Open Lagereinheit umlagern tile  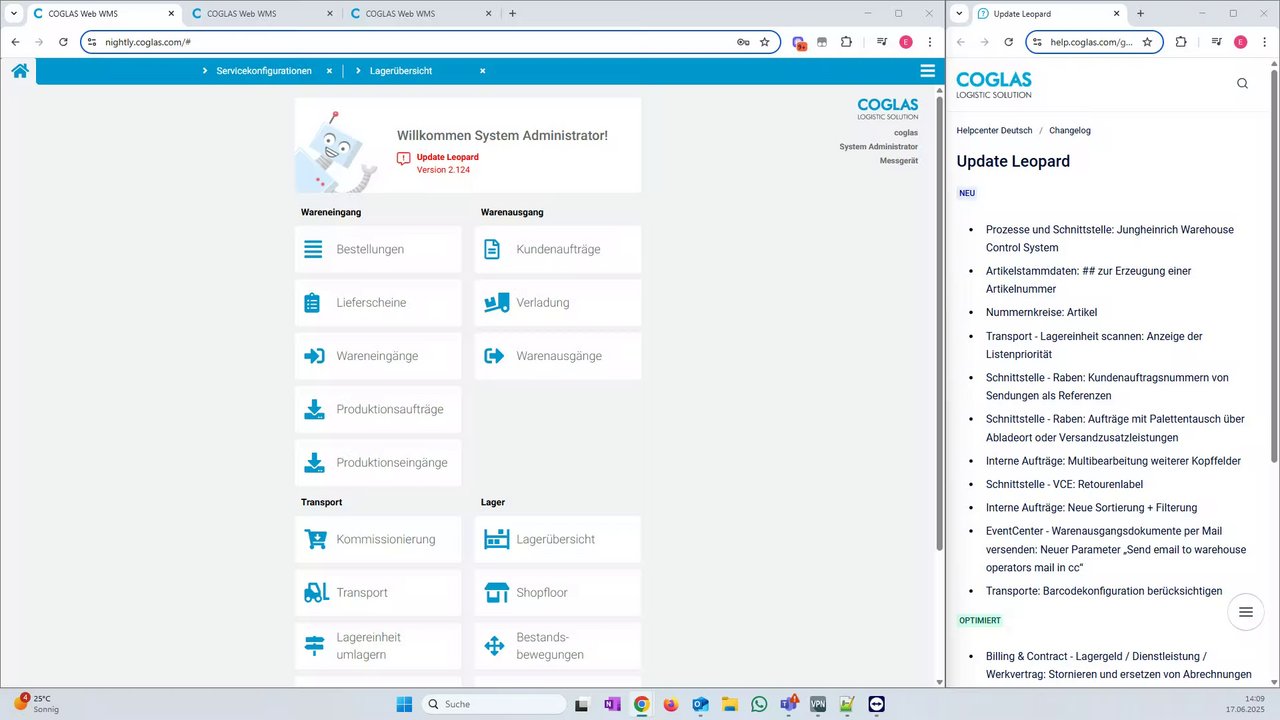tap(378, 646)
